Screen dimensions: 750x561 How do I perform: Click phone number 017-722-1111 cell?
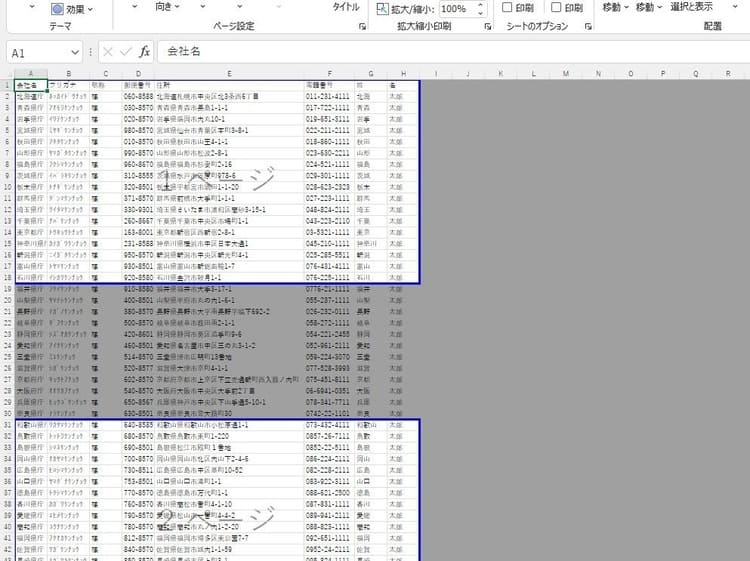point(330,108)
